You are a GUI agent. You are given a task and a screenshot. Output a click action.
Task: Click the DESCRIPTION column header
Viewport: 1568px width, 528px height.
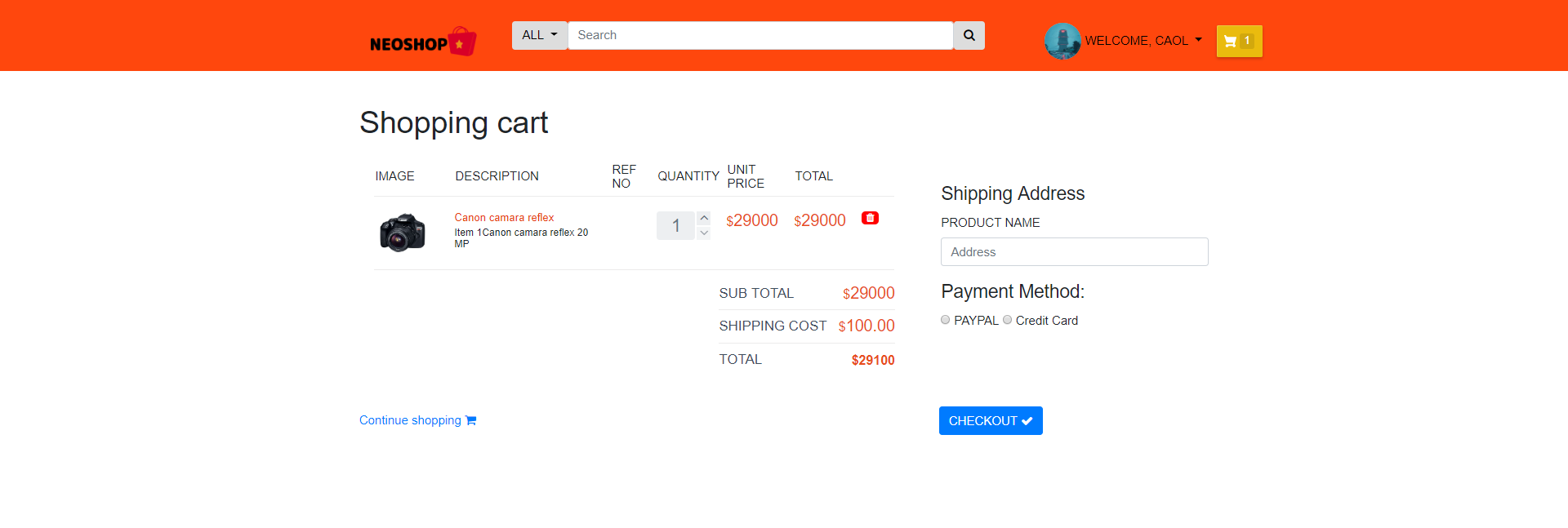point(497,176)
